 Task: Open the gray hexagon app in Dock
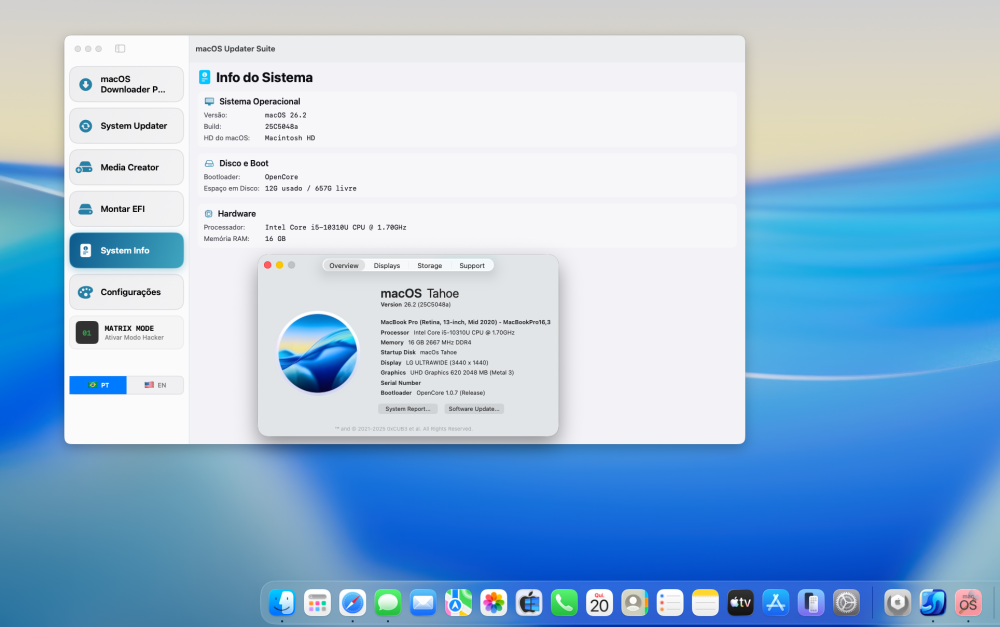point(897,603)
